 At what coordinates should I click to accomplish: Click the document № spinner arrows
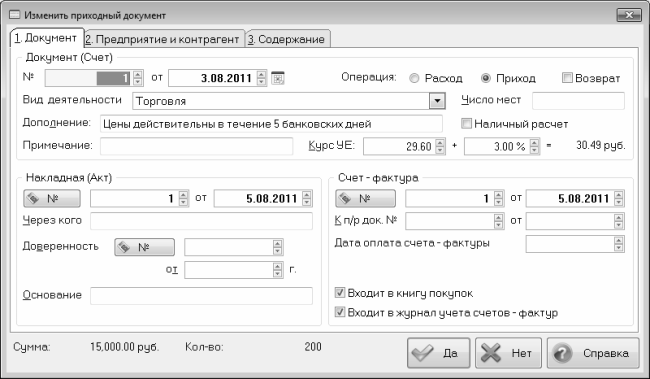point(138,78)
